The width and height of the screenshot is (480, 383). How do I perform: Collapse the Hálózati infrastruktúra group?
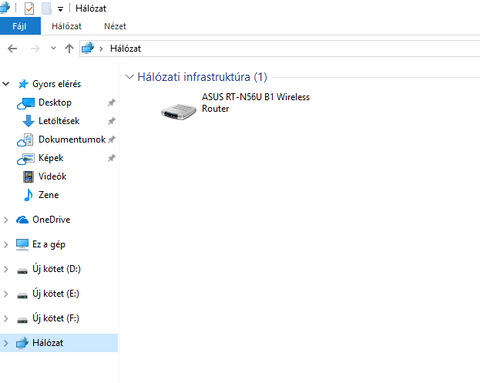tap(130, 77)
